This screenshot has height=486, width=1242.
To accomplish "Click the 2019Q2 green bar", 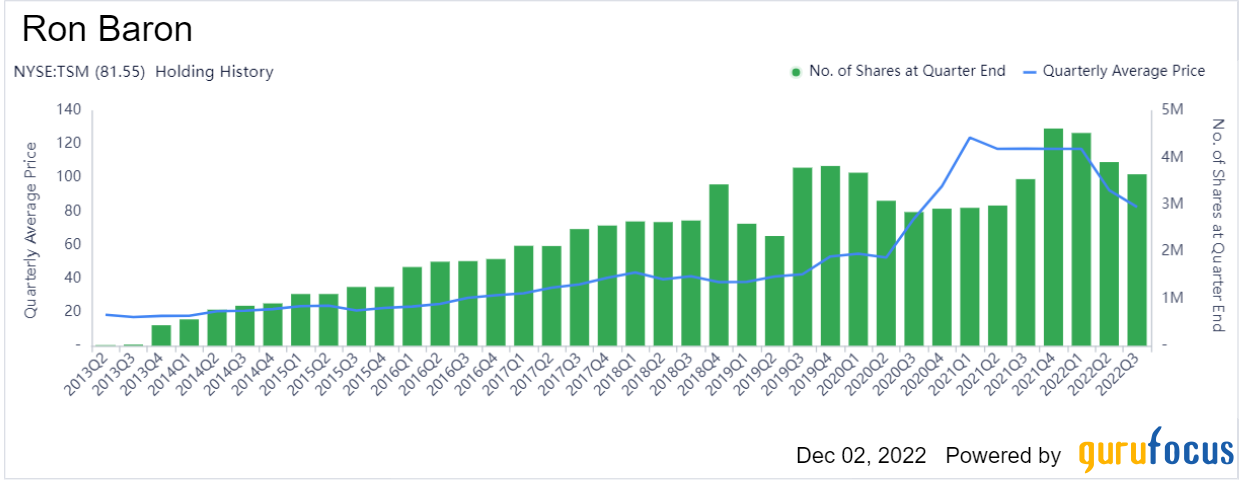I will [x=774, y=290].
